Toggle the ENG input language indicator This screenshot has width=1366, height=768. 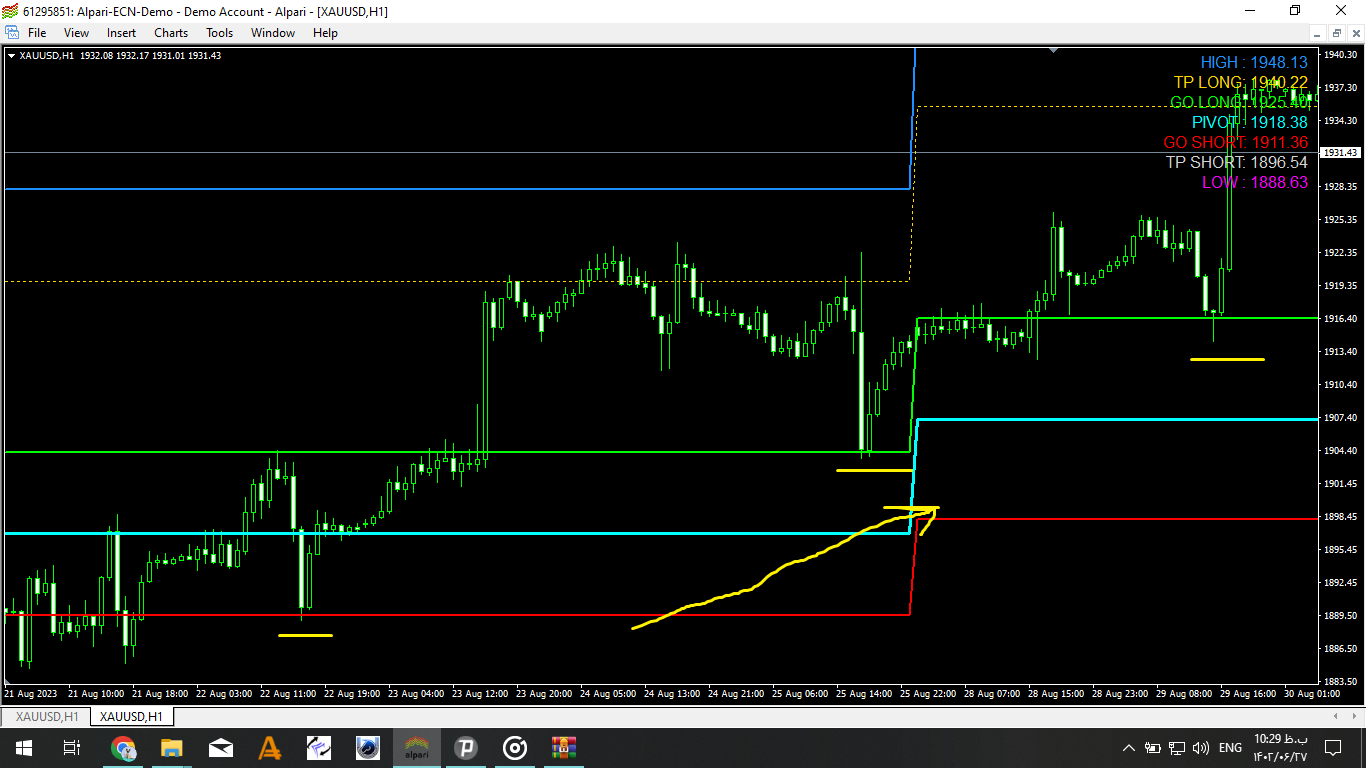[1230, 748]
